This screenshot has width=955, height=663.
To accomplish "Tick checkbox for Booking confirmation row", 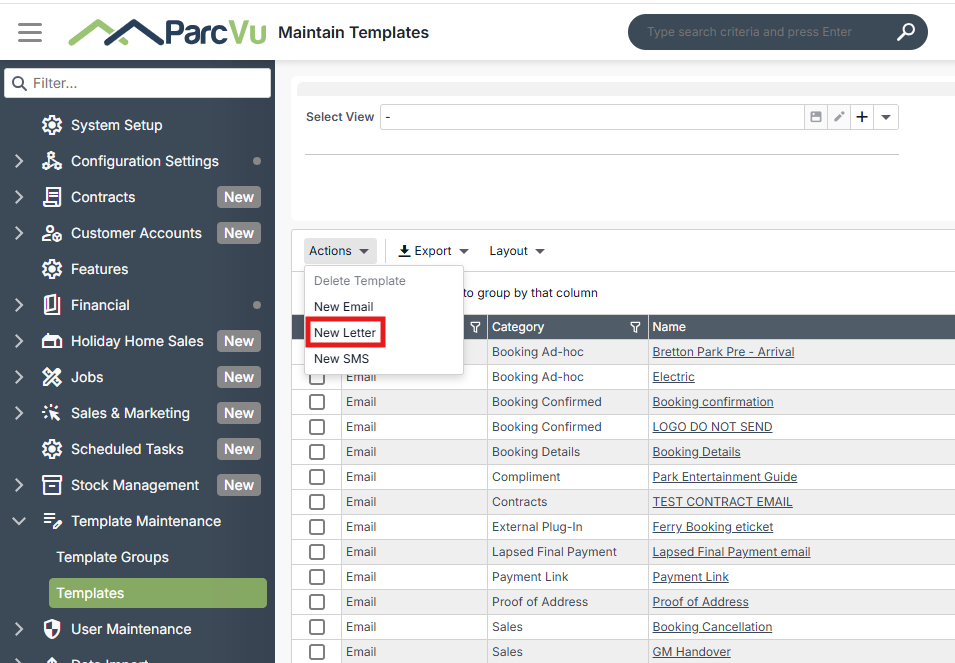I will [317, 402].
